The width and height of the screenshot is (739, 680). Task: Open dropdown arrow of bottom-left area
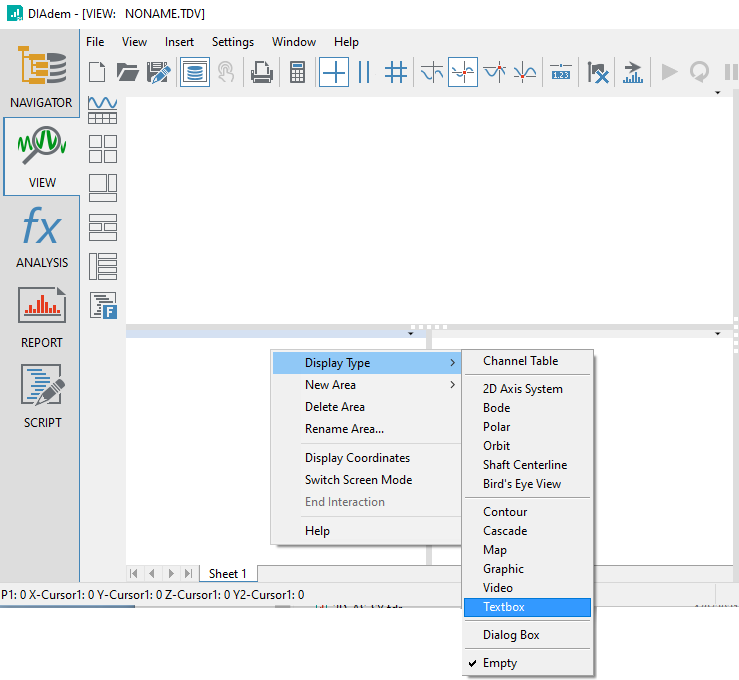click(411, 332)
